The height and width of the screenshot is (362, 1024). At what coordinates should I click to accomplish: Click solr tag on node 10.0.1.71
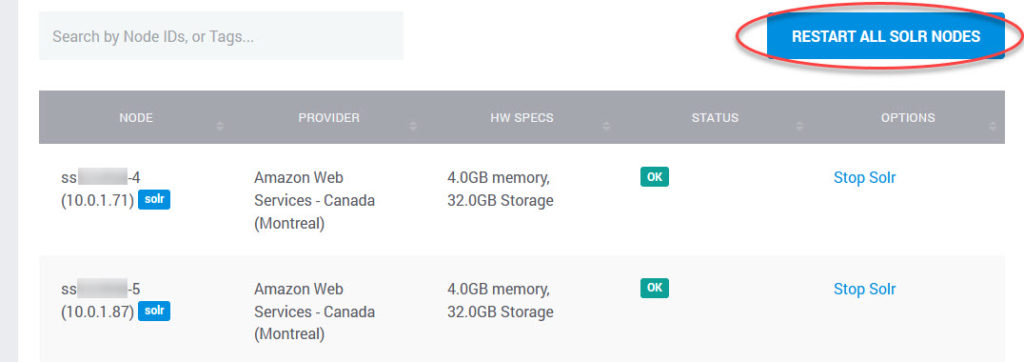[154, 200]
